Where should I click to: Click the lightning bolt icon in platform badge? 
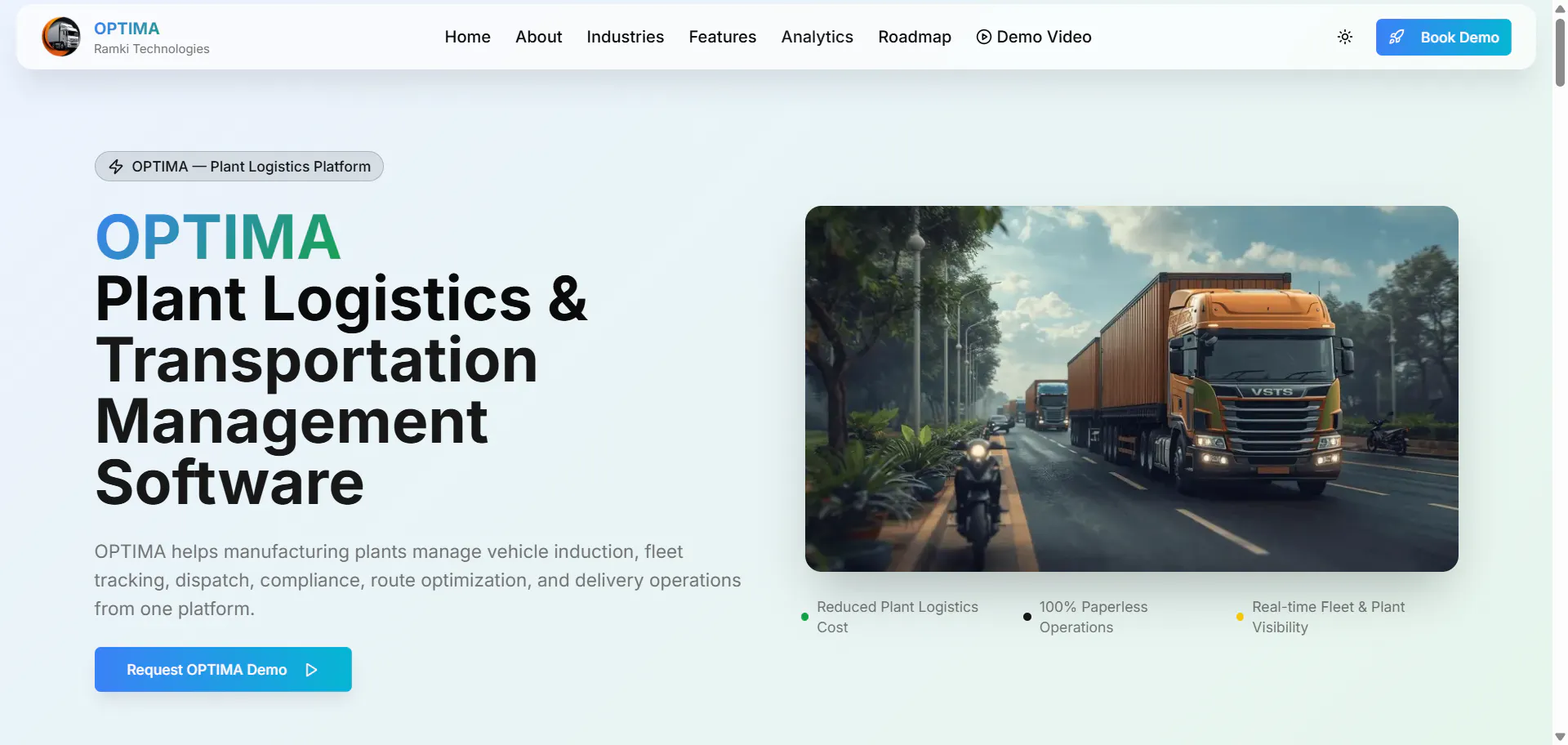[116, 167]
